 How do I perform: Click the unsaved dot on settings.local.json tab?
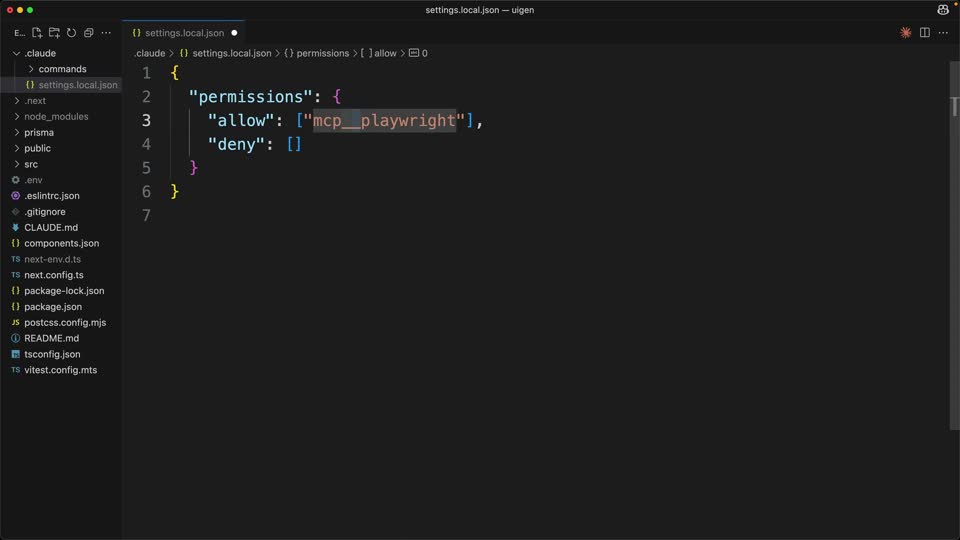click(234, 33)
